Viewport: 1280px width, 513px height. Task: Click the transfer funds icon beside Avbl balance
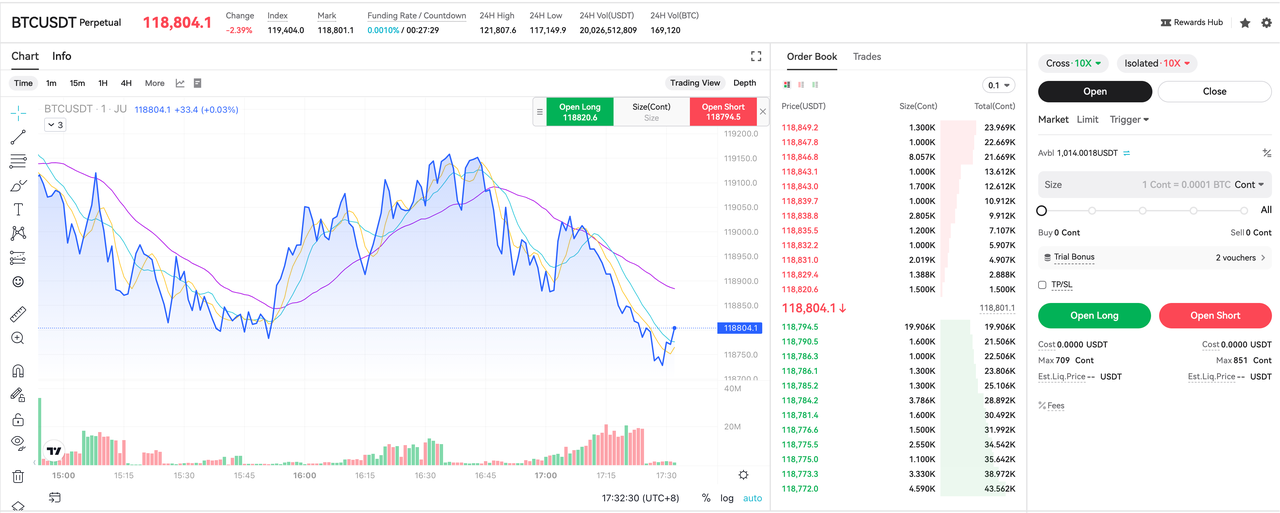(1126, 153)
